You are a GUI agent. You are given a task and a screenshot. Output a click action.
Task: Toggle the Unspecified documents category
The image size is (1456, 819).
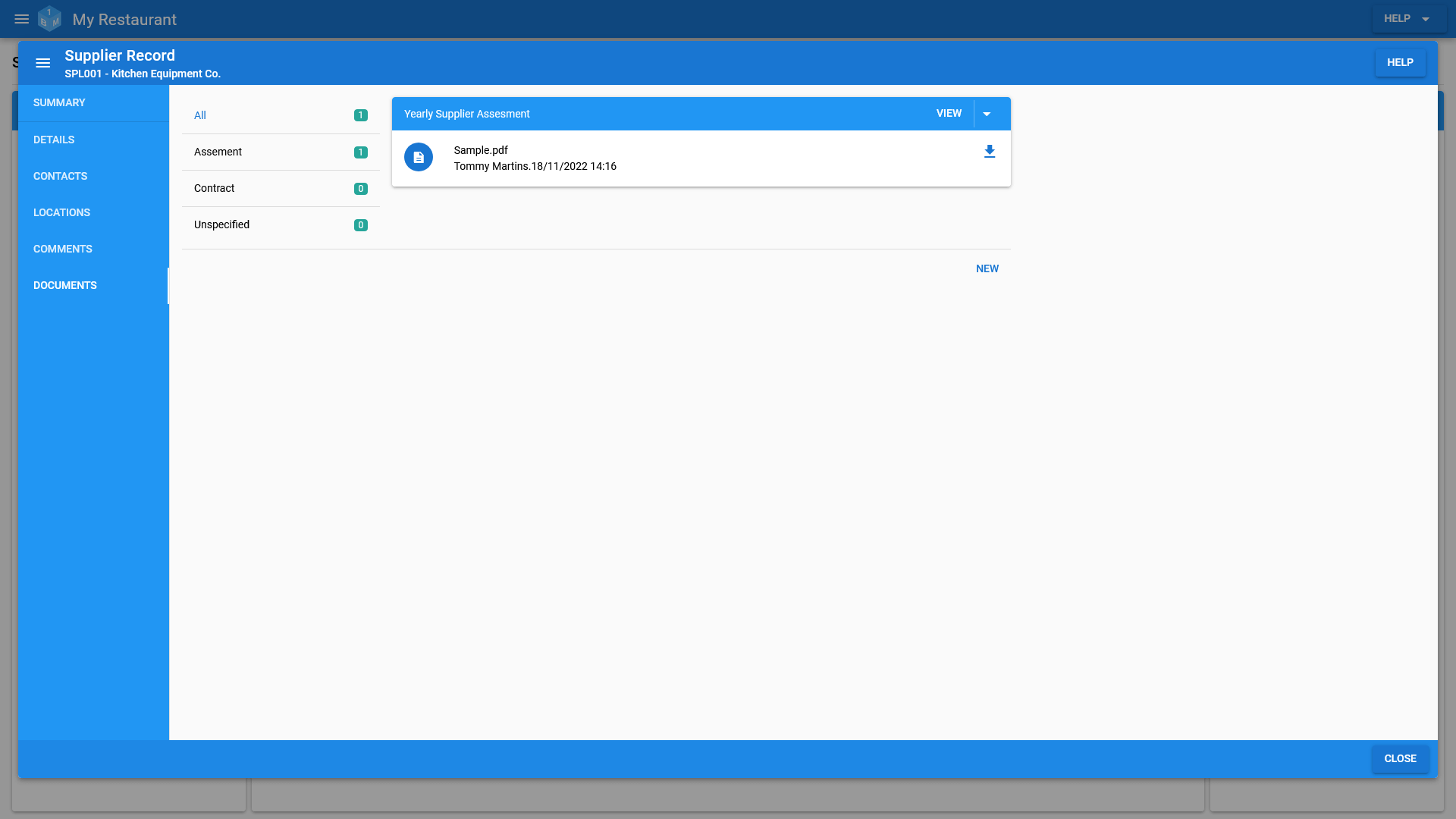(281, 224)
